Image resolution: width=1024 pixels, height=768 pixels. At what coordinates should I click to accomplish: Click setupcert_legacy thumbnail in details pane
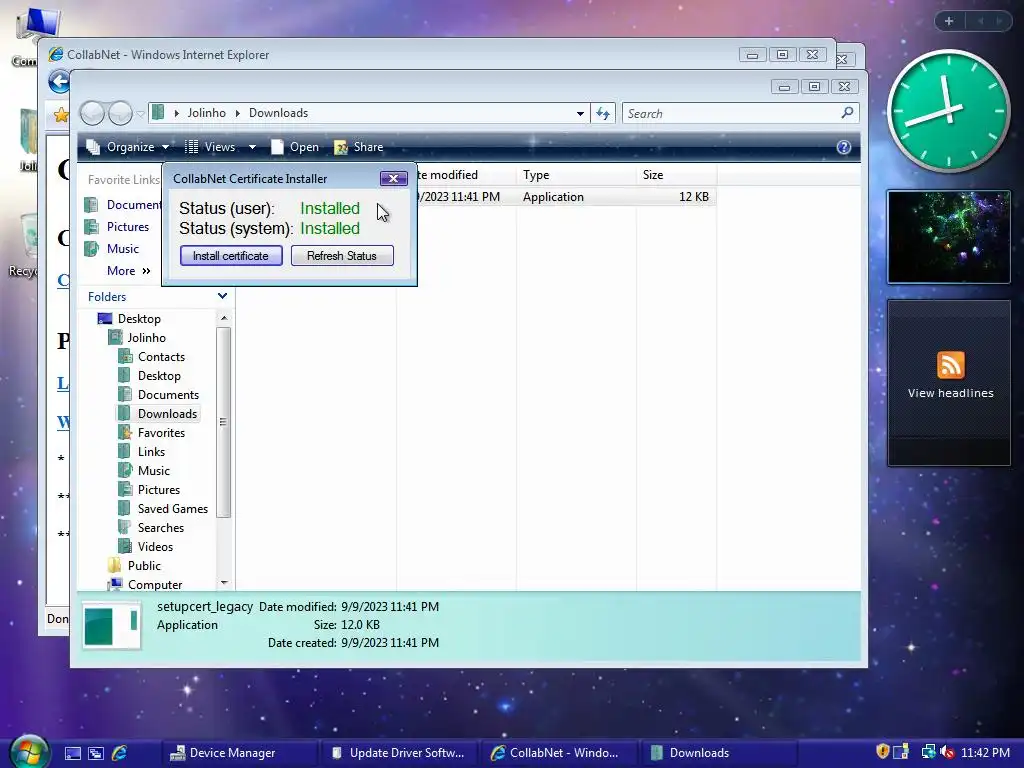point(112,626)
